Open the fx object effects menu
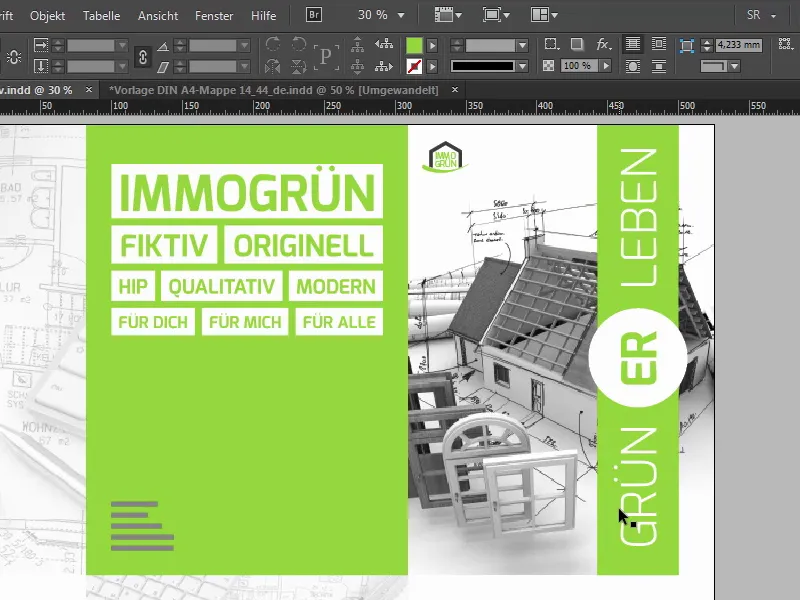This screenshot has height=600, width=800. 604,44
